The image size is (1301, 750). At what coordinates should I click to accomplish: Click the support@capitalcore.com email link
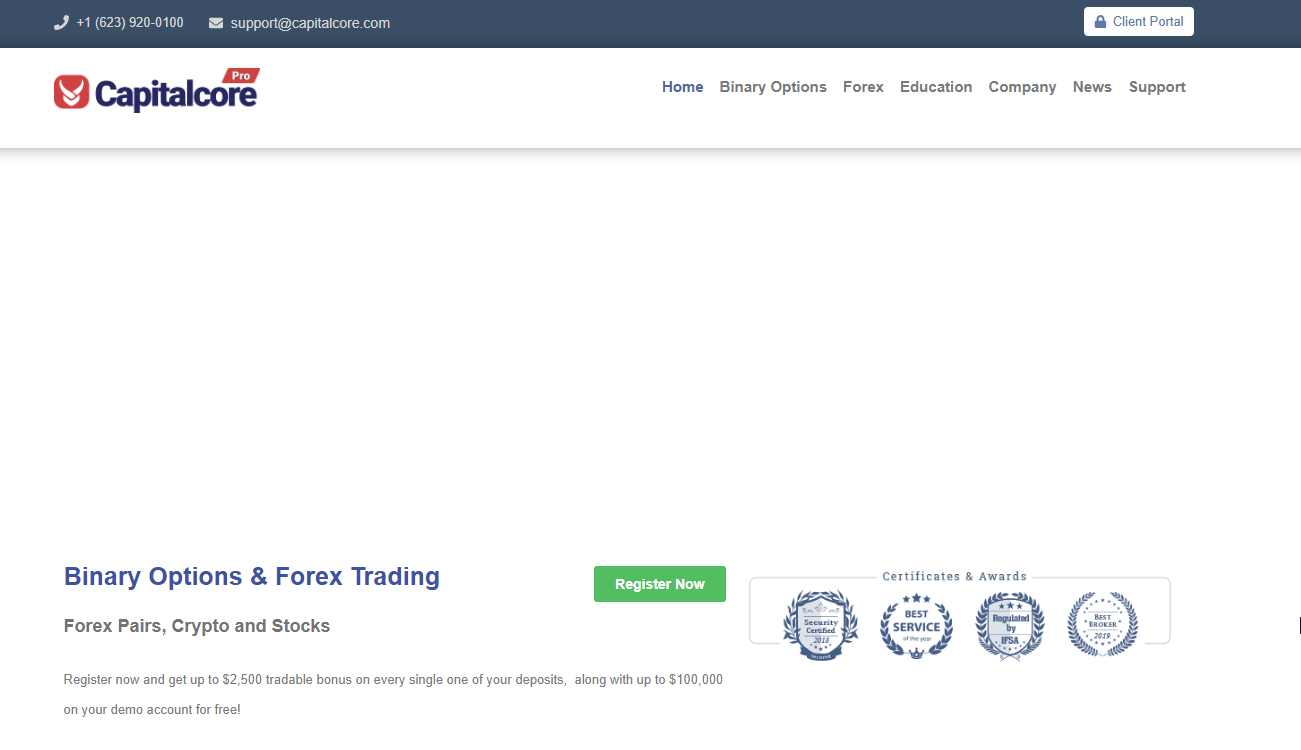tap(310, 23)
